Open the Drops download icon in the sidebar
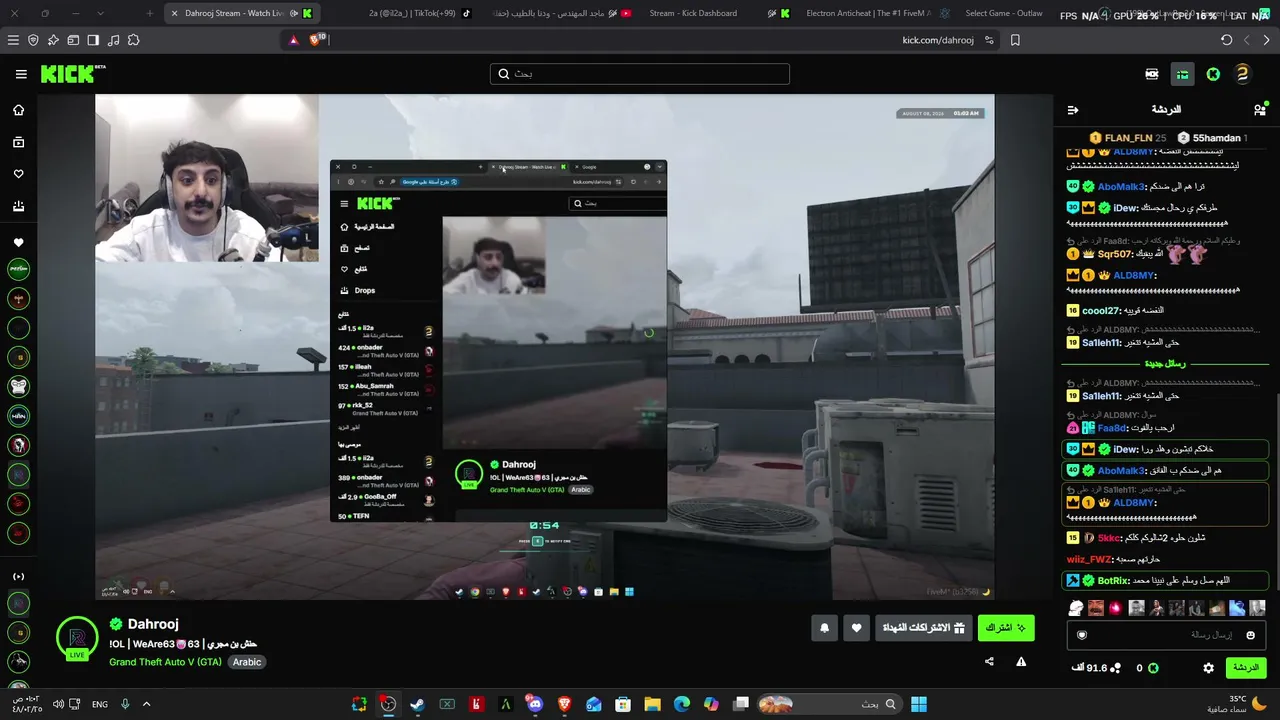The width and height of the screenshot is (1280, 720). click(18, 206)
